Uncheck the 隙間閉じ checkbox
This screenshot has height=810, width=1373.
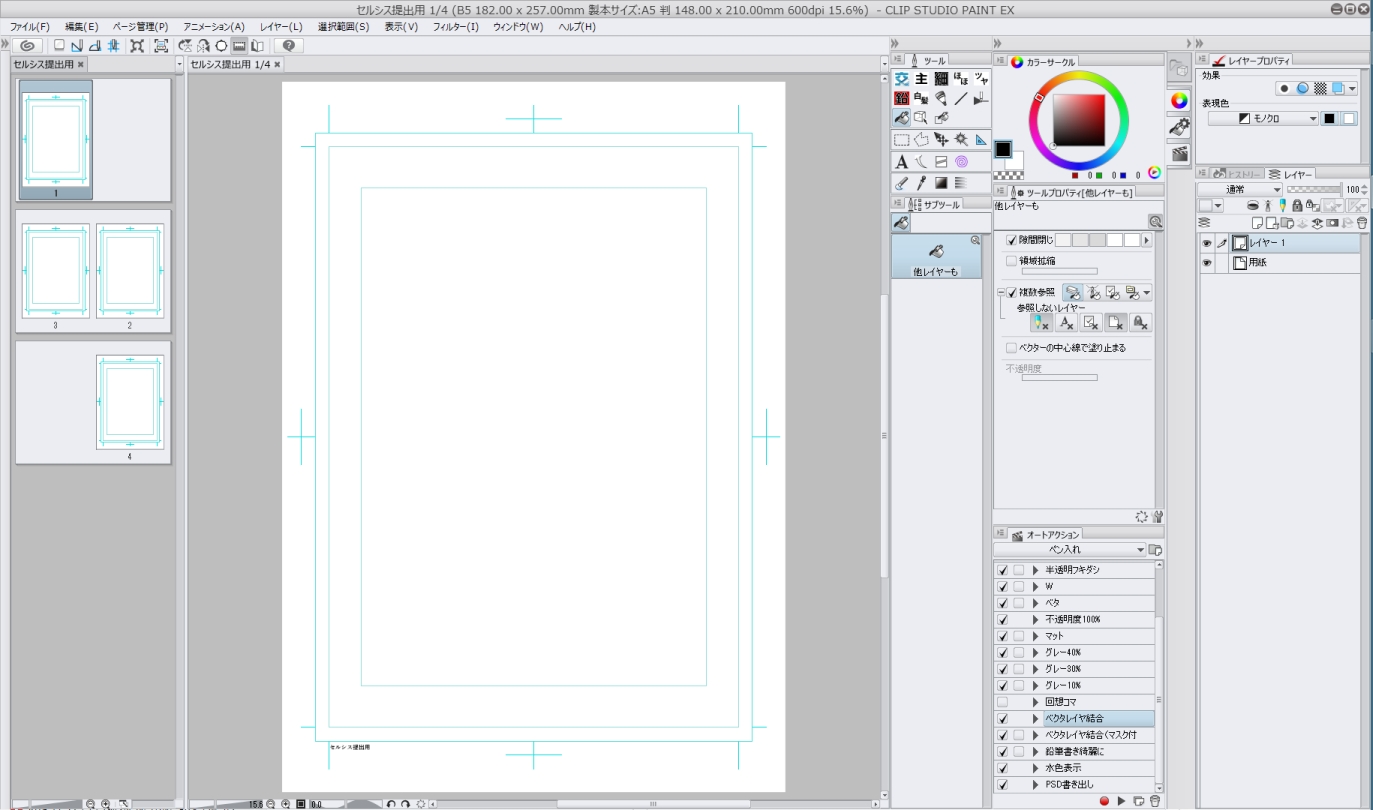[x=1011, y=240]
